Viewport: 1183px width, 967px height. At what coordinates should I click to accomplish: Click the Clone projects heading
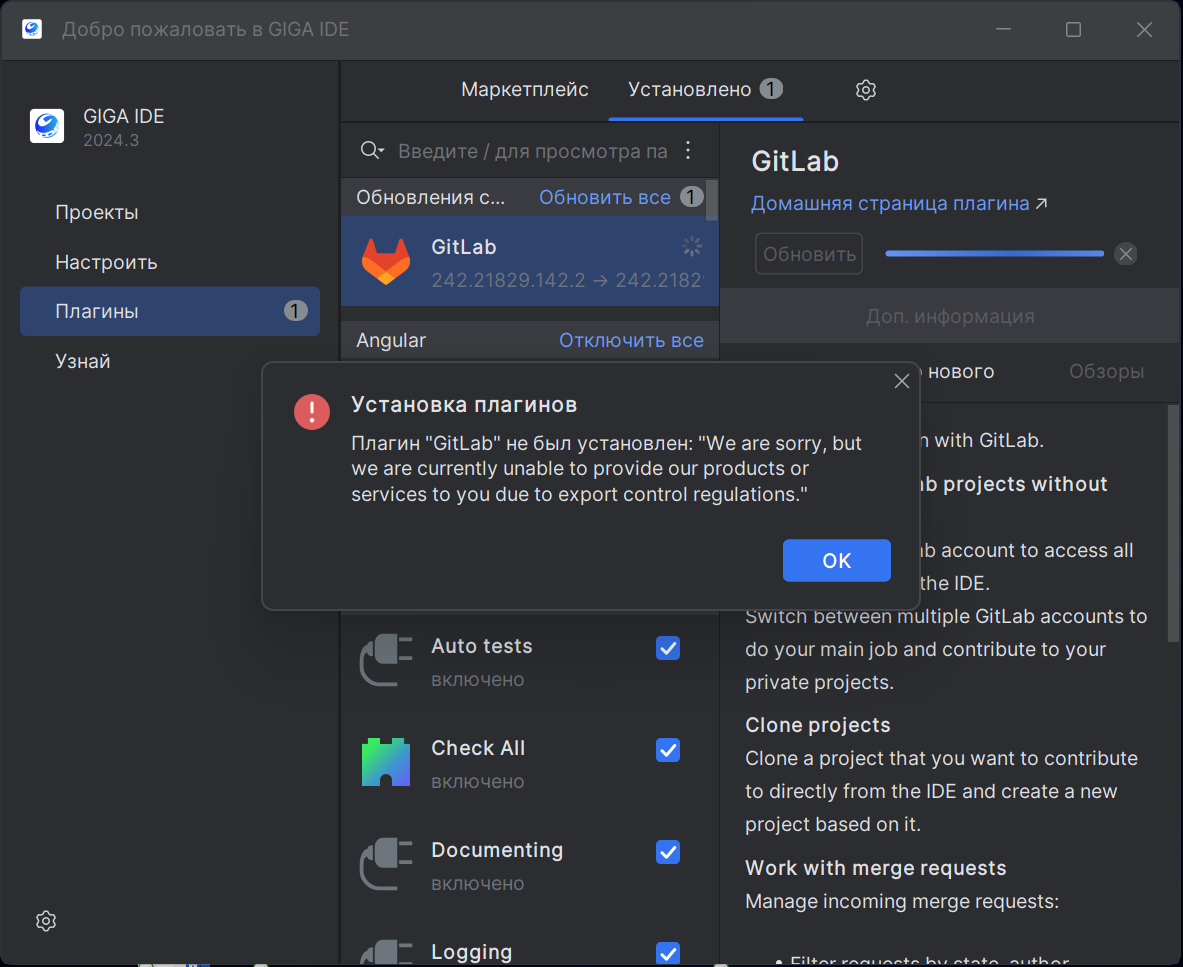(817, 725)
